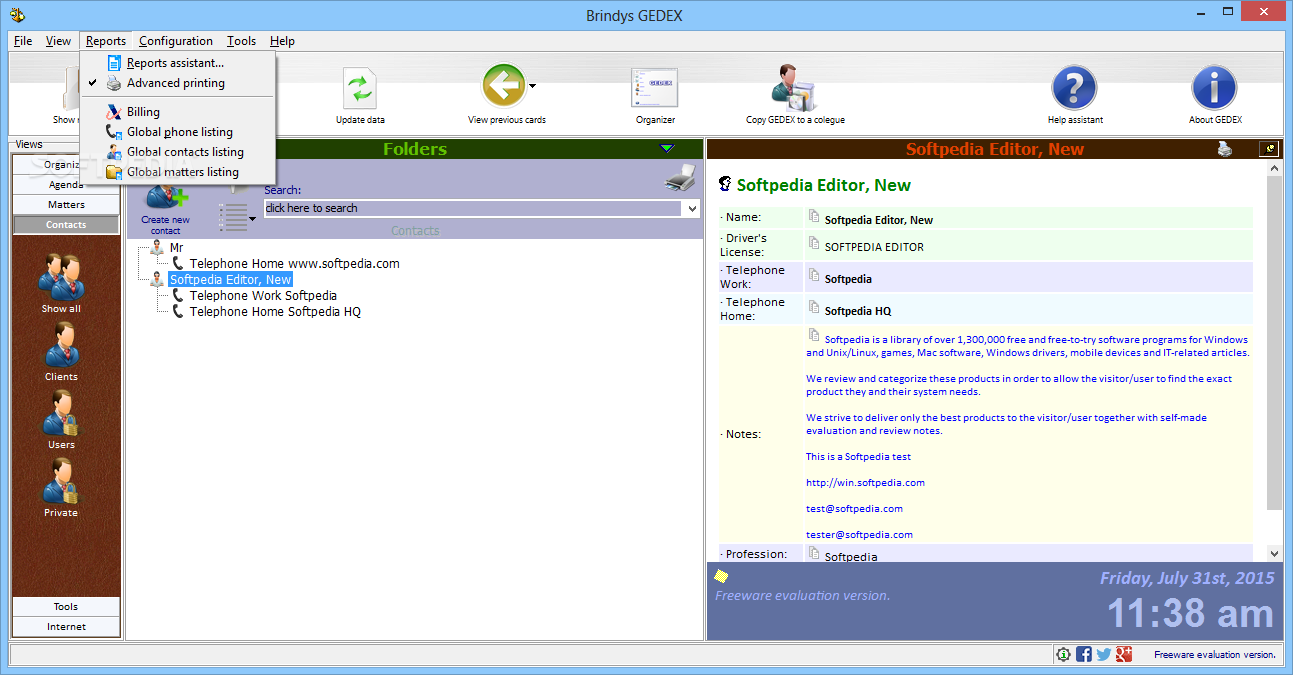The image size is (1293, 675).
Task: Open the Internet section in Views sidebar
Action: [x=66, y=627]
